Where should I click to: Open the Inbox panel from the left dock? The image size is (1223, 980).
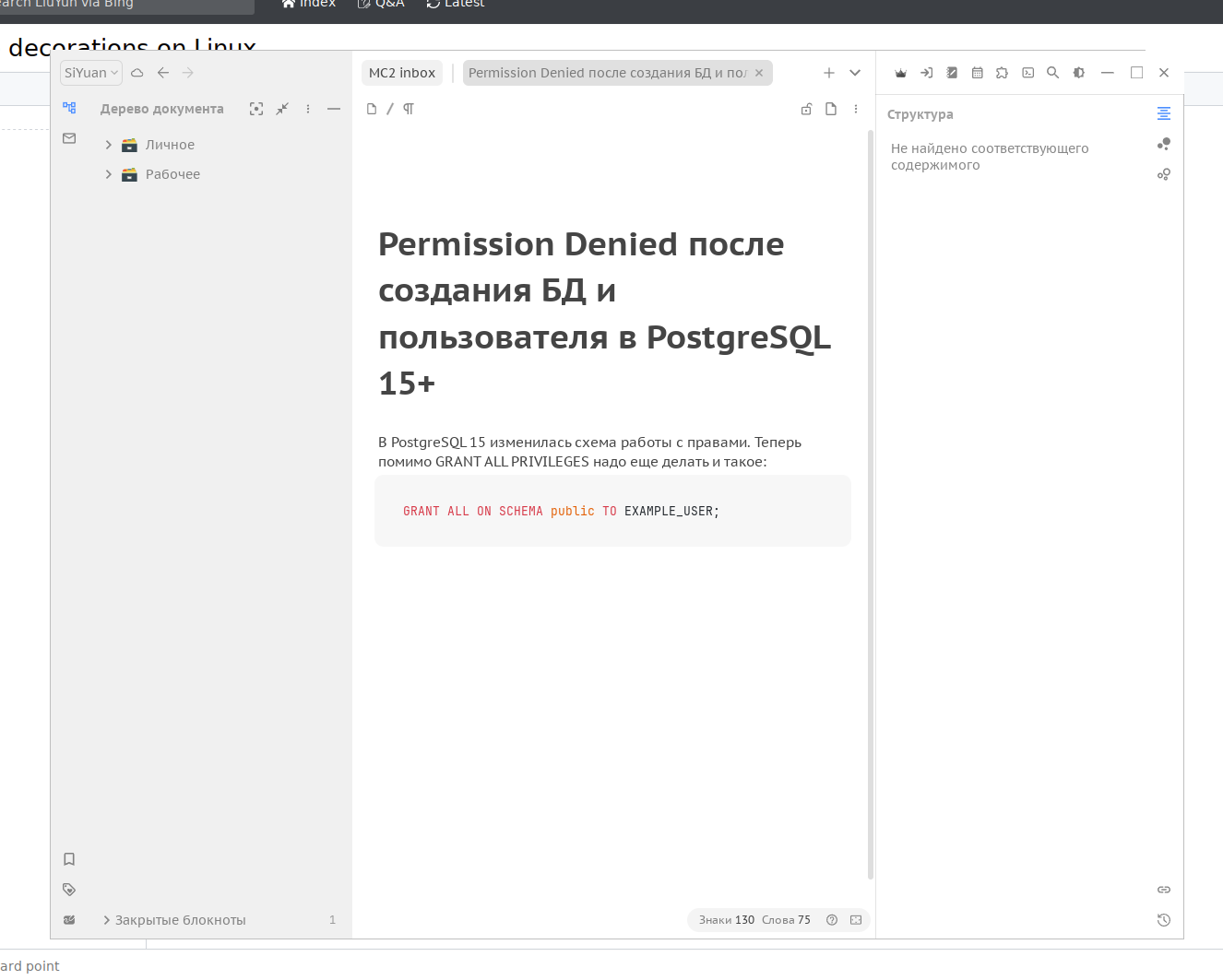(69, 138)
